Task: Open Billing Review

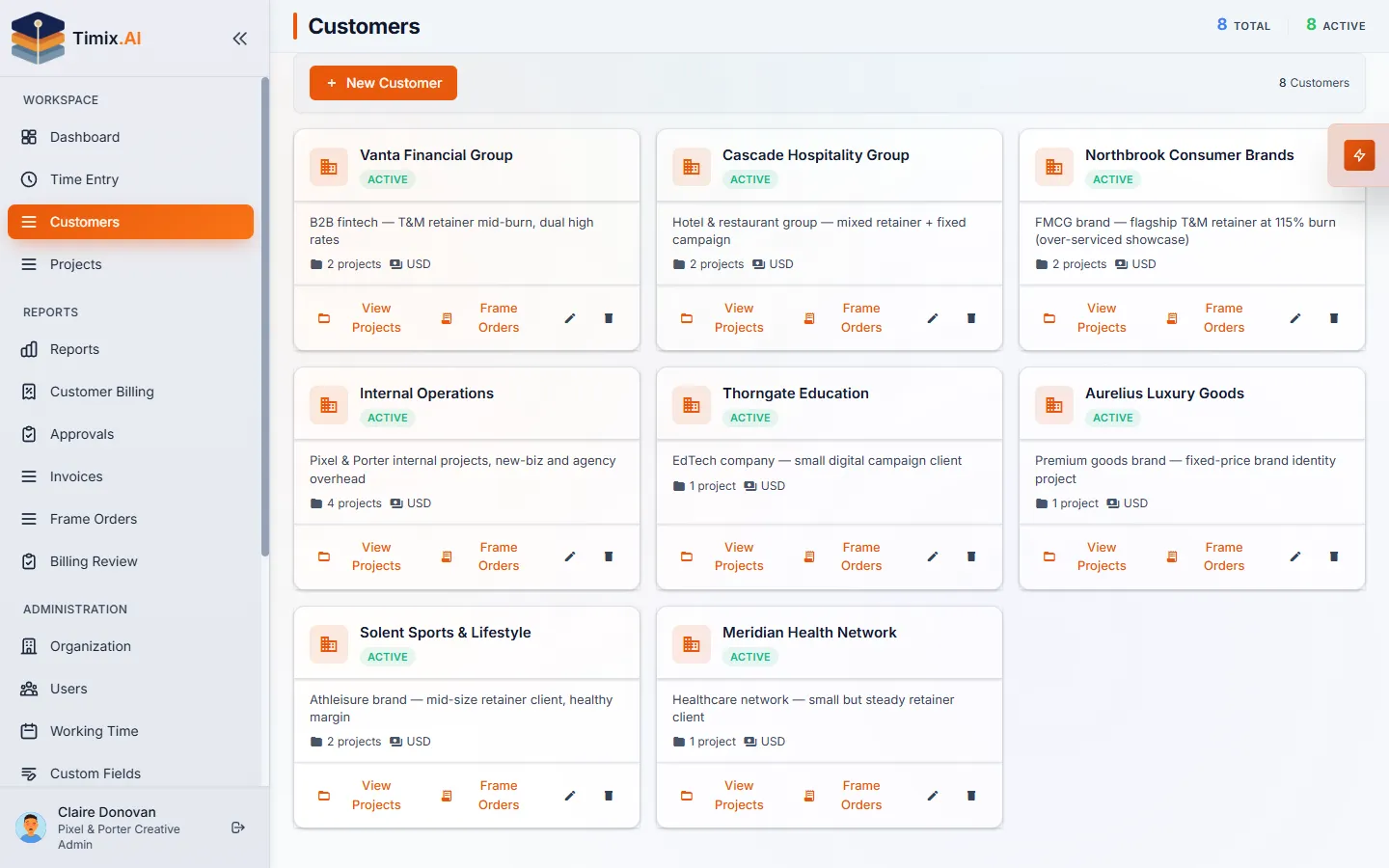Action: 130,561
